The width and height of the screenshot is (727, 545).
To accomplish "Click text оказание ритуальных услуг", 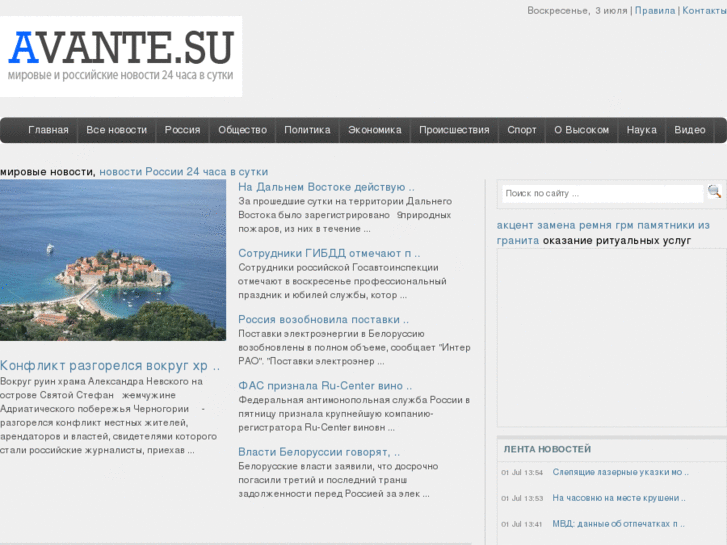I will tap(617, 241).
